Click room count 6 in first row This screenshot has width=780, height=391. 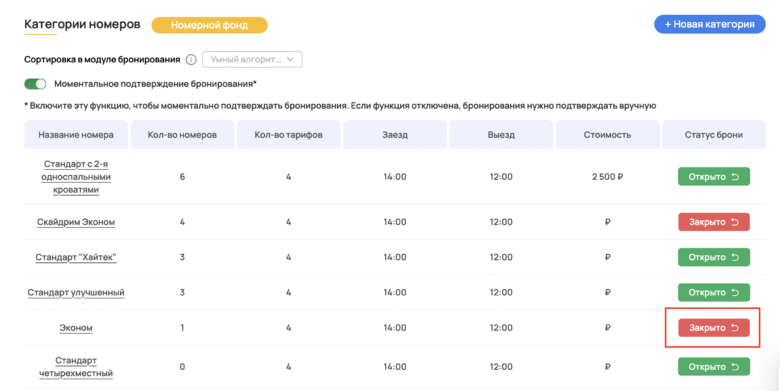(182, 177)
